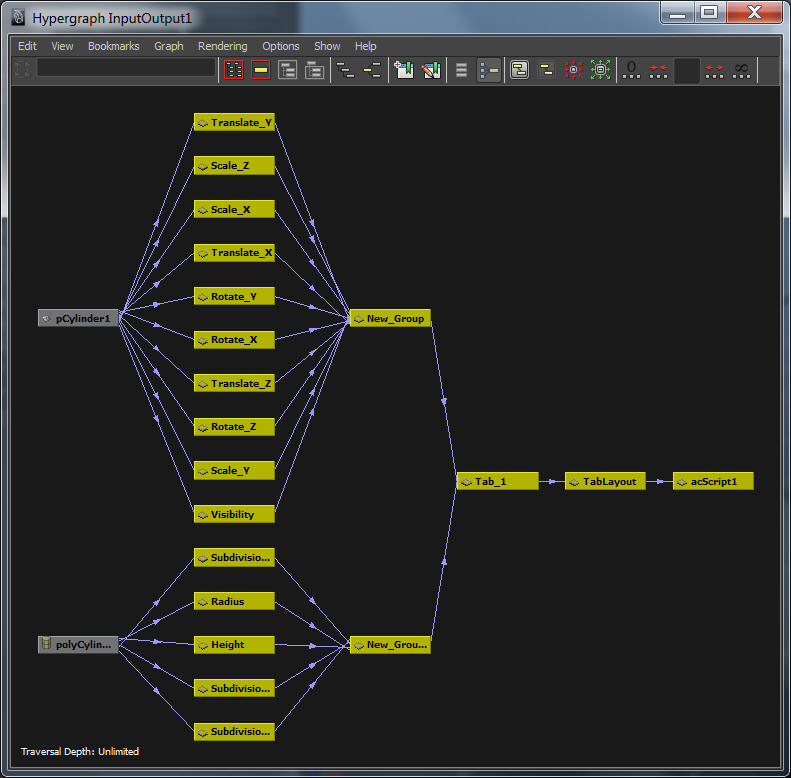
Task: Open the Graph menu
Action: [x=168, y=46]
